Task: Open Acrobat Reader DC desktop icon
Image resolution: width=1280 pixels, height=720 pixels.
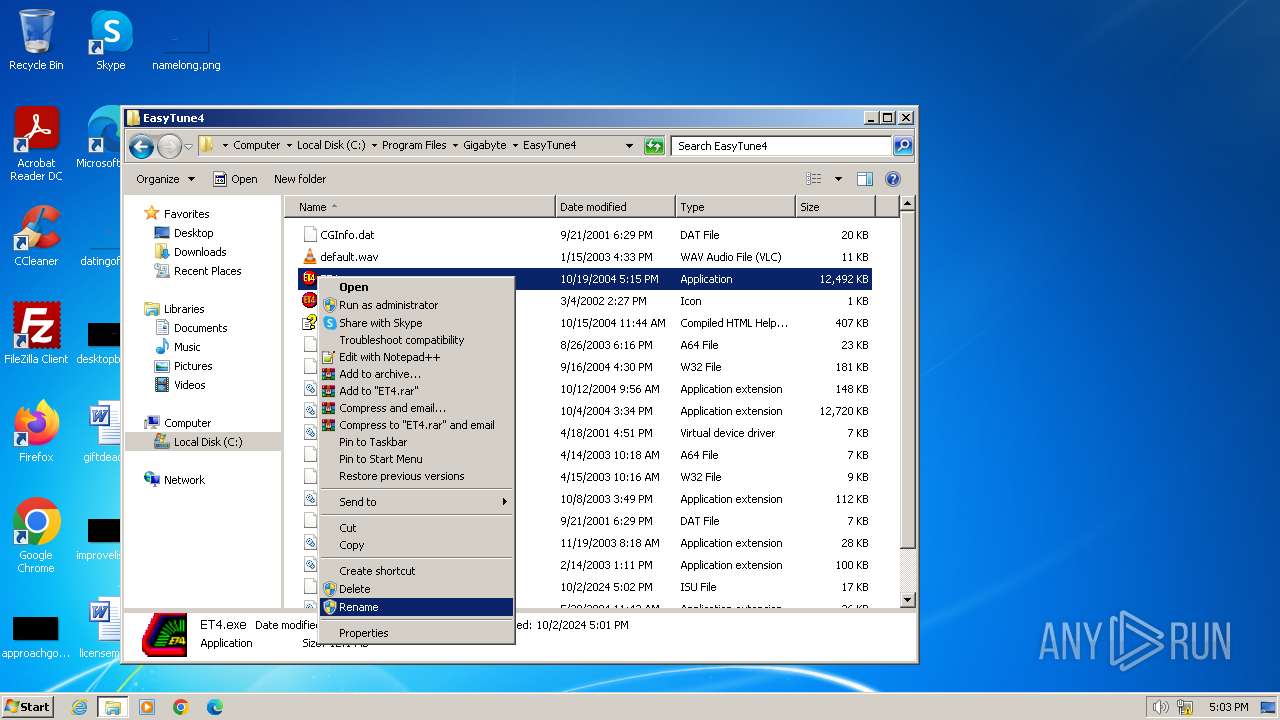Action: coord(36,144)
